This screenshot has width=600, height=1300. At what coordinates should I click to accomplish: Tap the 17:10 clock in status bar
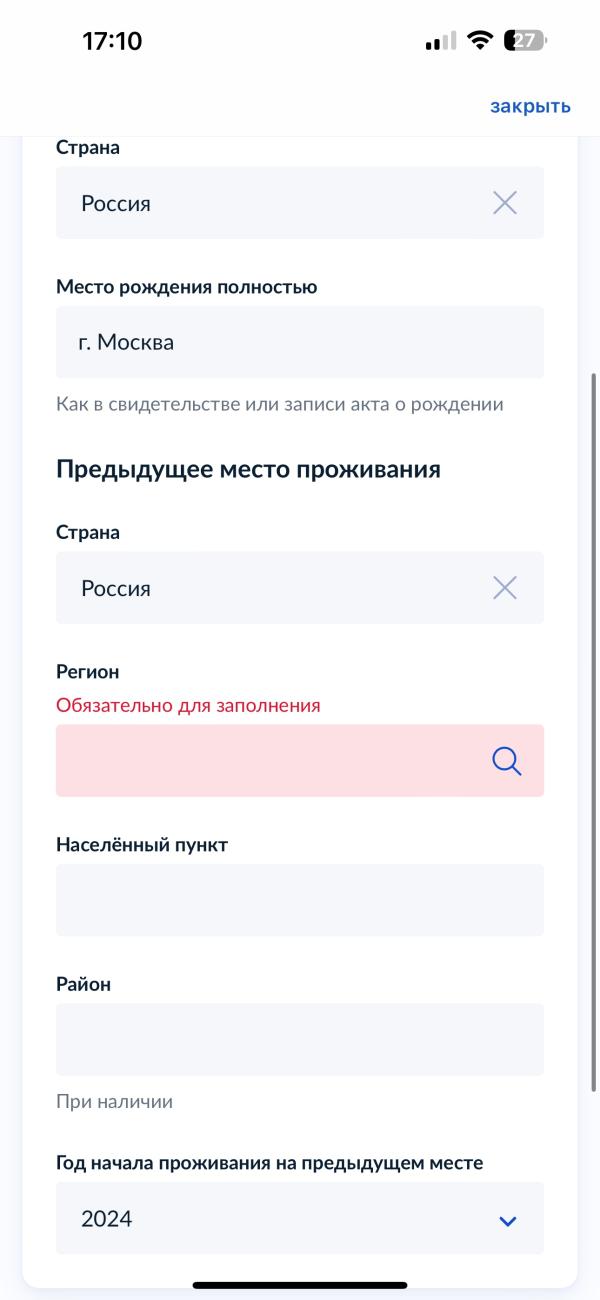(x=112, y=41)
